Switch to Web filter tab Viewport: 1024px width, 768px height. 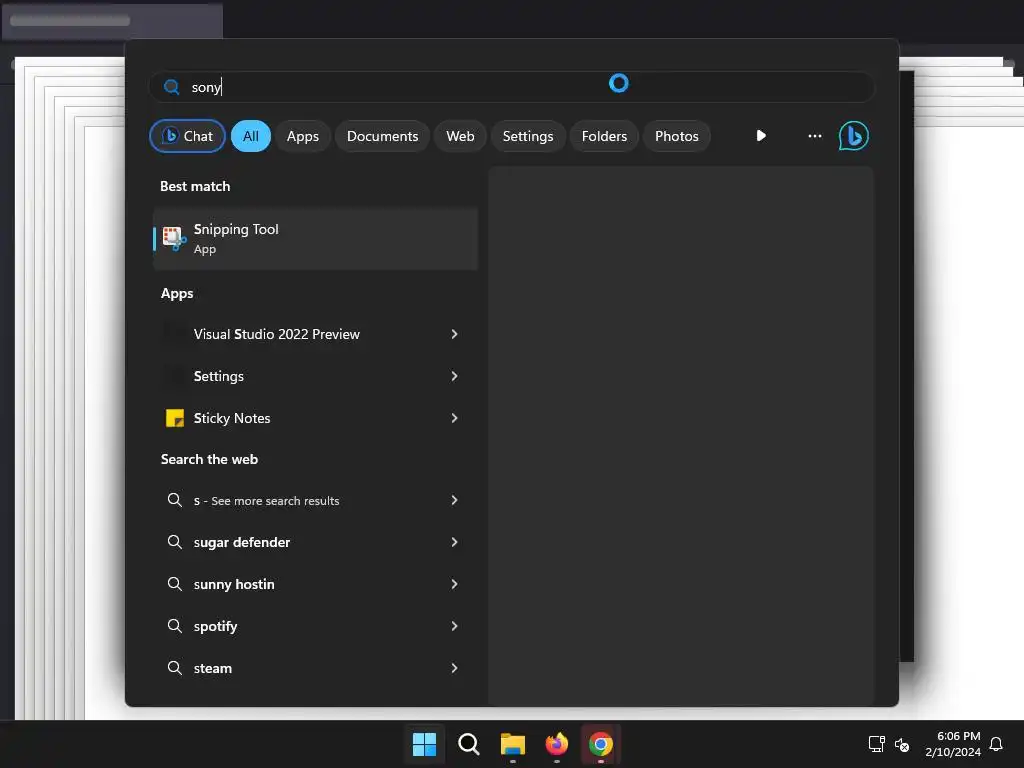[x=460, y=136]
